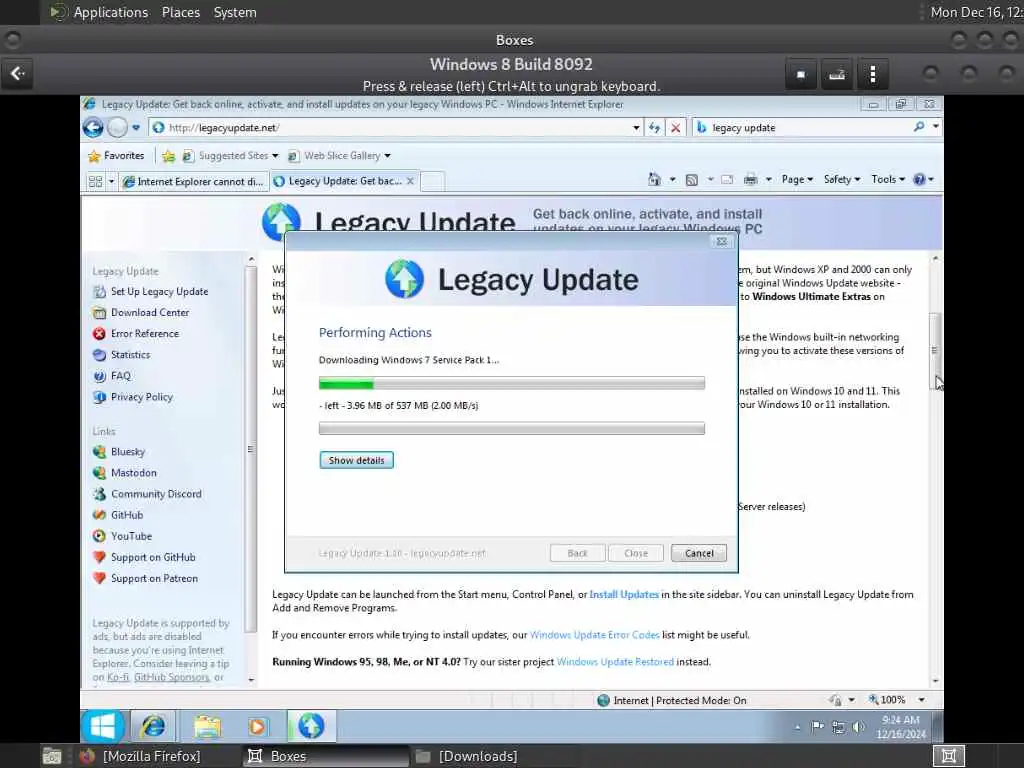Viewport: 1024px width, 768px height.
Task: Click the IE Help question icon
Action: pyautogui.click(x=919, y=179)
